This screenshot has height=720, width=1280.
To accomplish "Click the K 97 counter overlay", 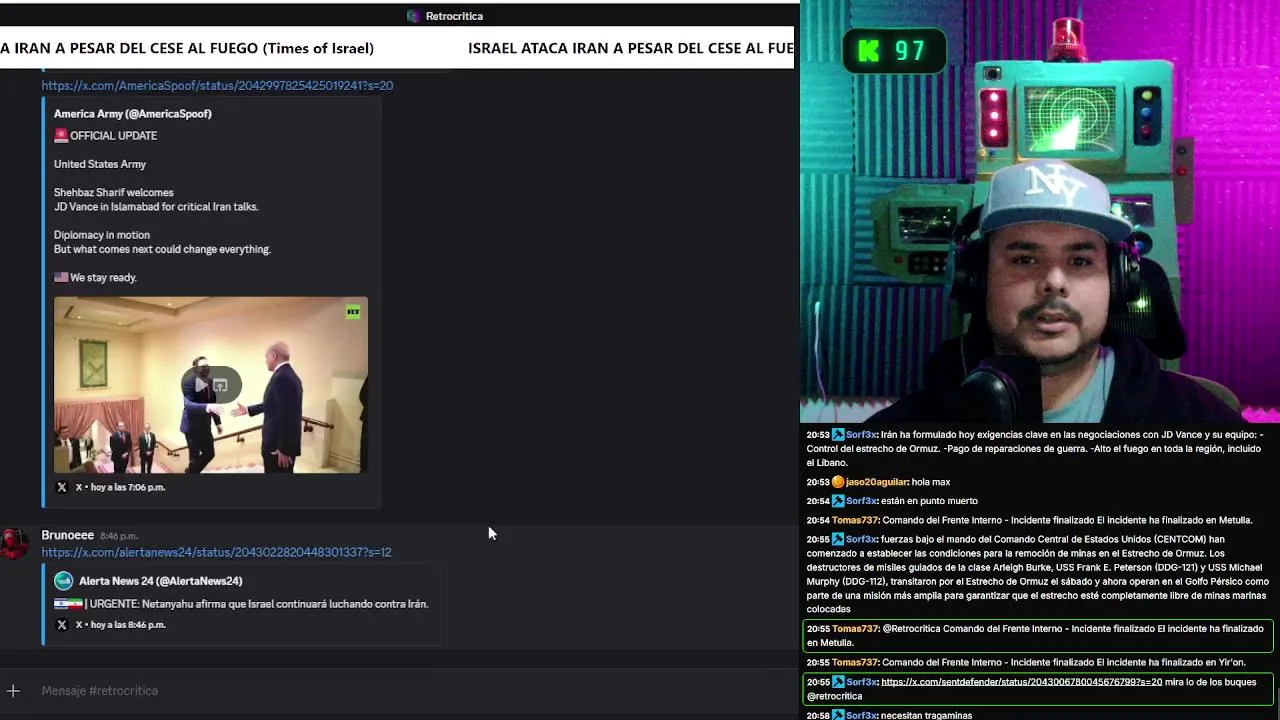I will (895, 51).
